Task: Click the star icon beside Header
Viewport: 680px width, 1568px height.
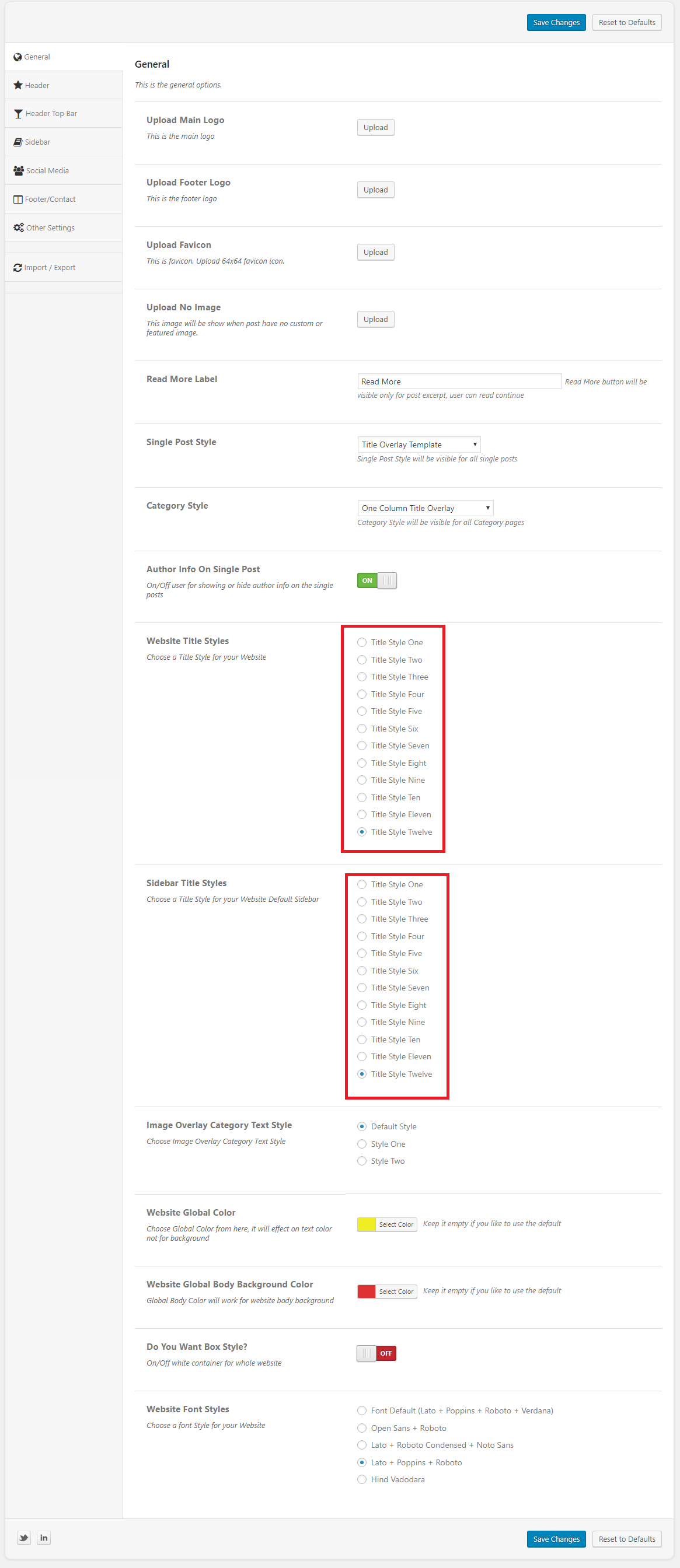Action: [18, 85]
